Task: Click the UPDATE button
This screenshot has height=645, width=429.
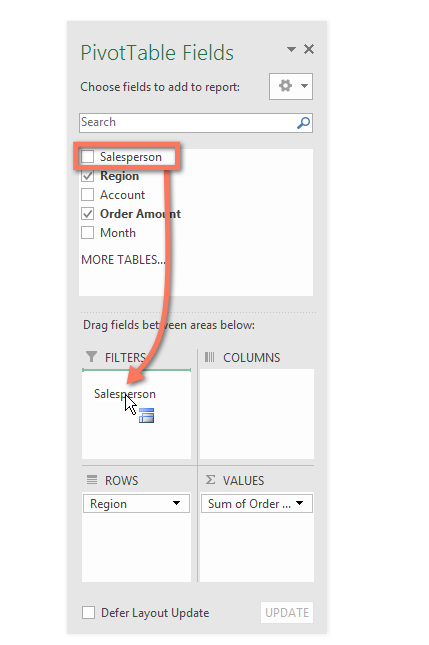Action: 287,613
